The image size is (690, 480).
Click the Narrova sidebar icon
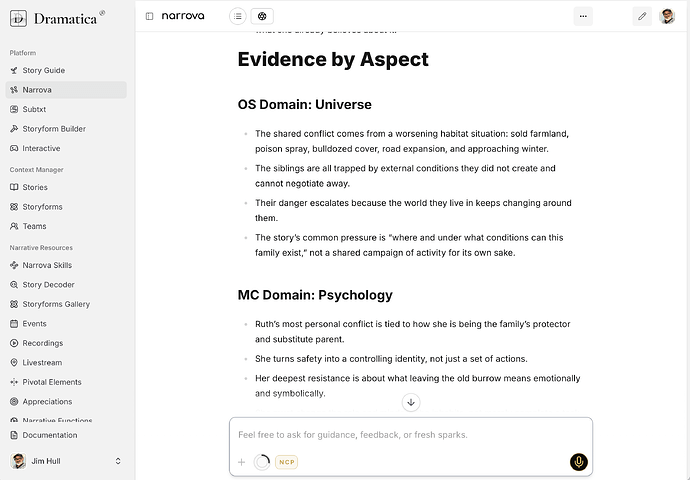pos(14,90)
